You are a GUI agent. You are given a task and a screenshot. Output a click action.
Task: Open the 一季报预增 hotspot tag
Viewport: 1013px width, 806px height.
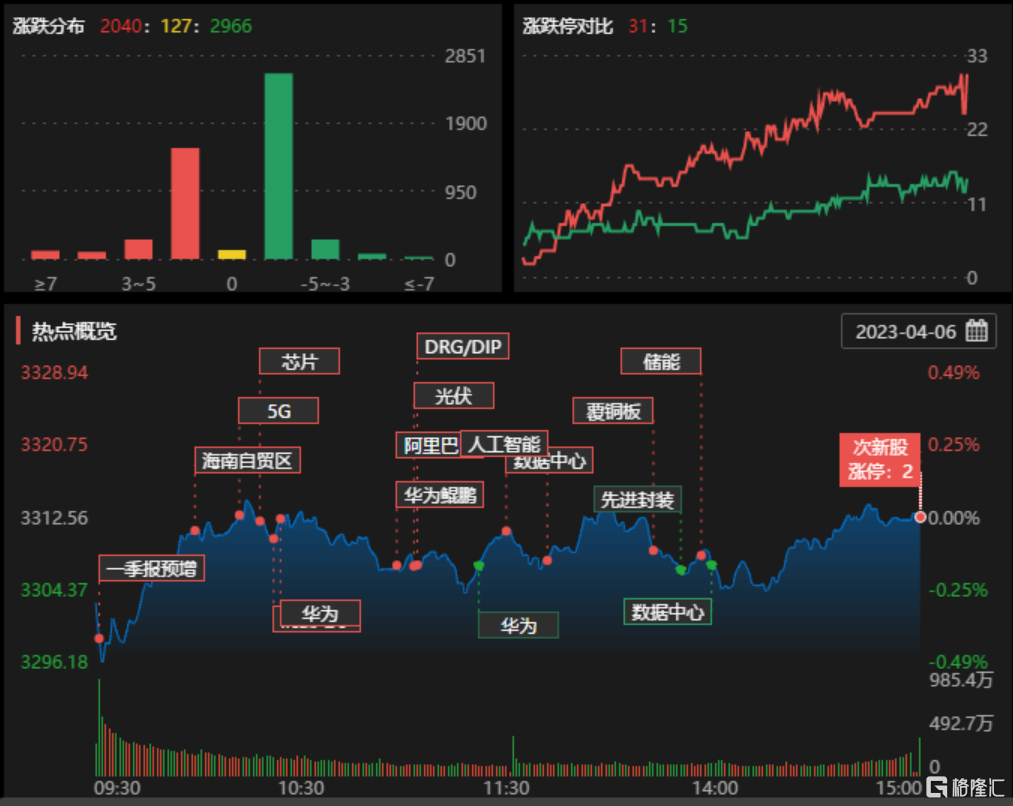(x=152, y=568)
